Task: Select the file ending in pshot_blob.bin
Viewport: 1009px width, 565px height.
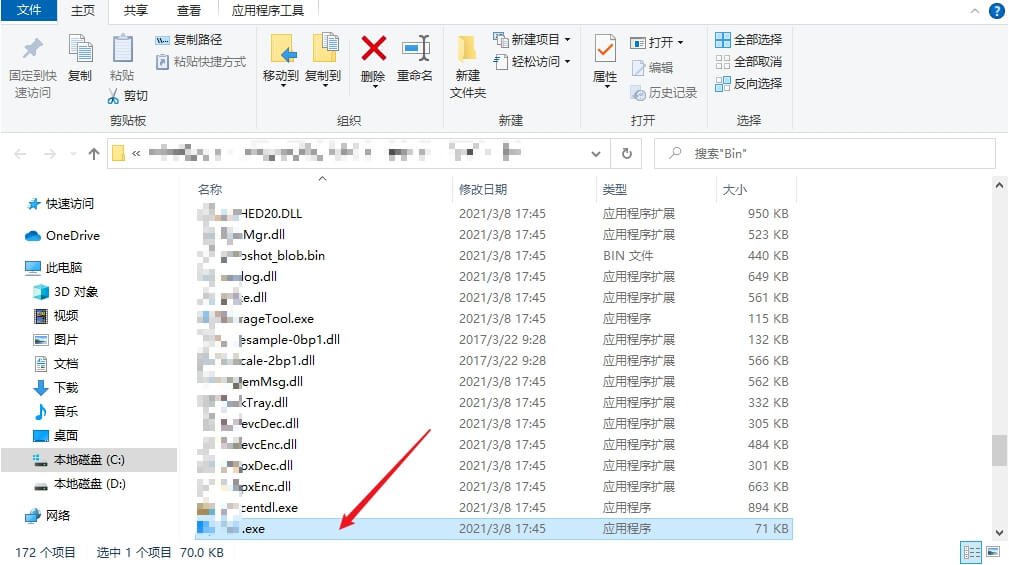Action: 493,255
